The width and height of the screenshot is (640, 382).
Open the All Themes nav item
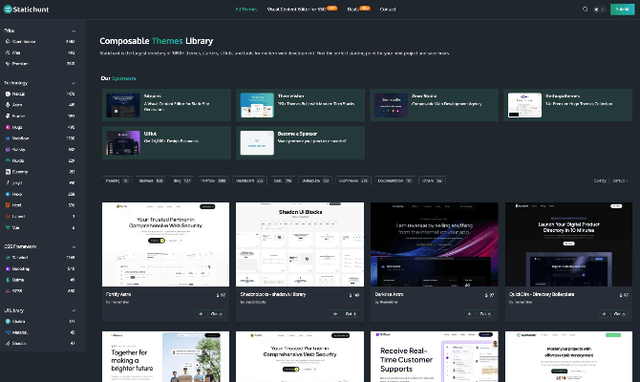tap(246, 9)
